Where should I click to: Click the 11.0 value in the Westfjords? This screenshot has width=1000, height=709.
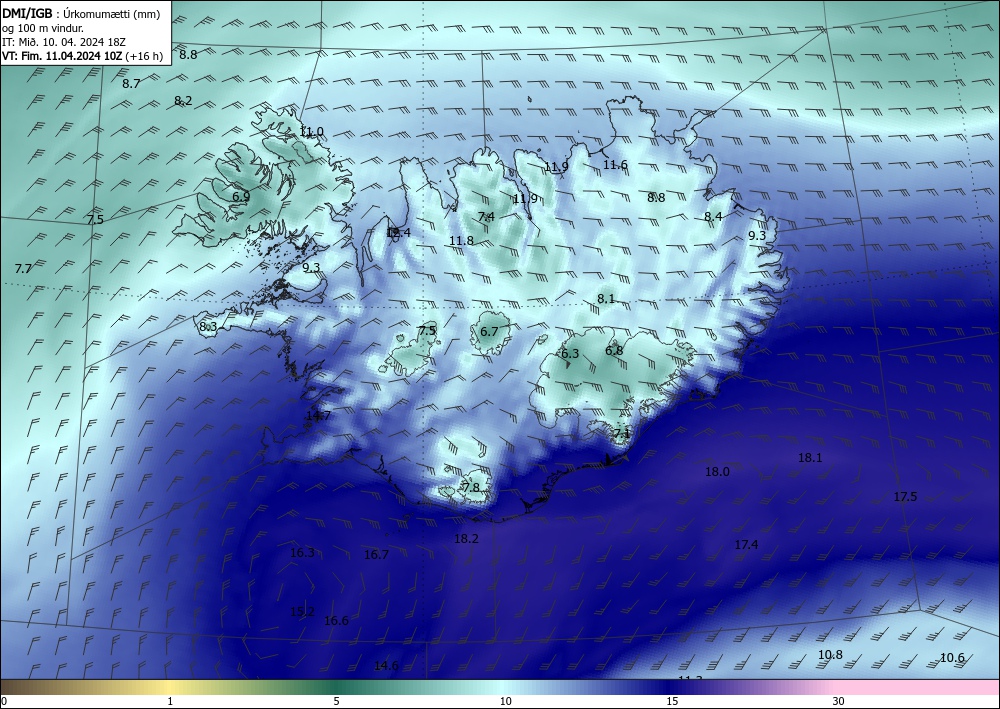point(312,132)
